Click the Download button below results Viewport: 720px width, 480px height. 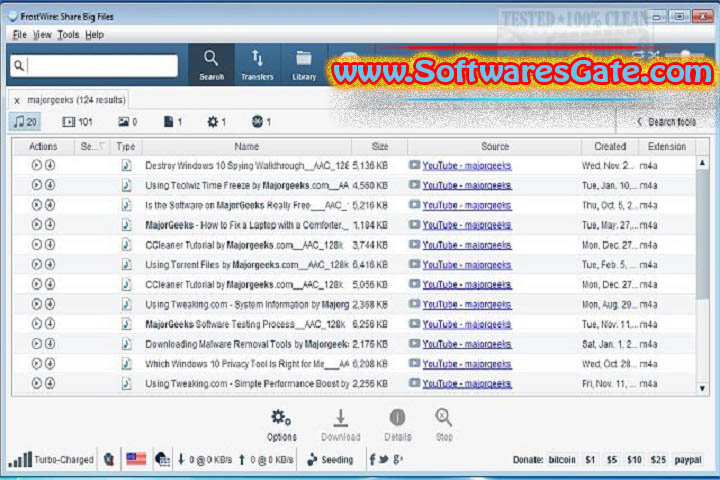[340, 425]
